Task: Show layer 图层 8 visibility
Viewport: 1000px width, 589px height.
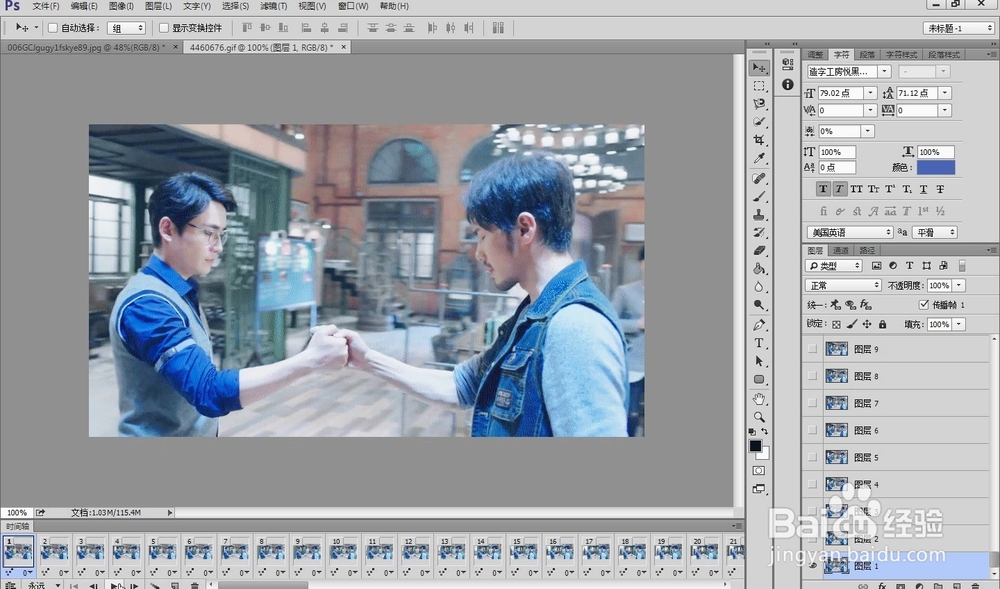Action: click(x=812, y=376)
